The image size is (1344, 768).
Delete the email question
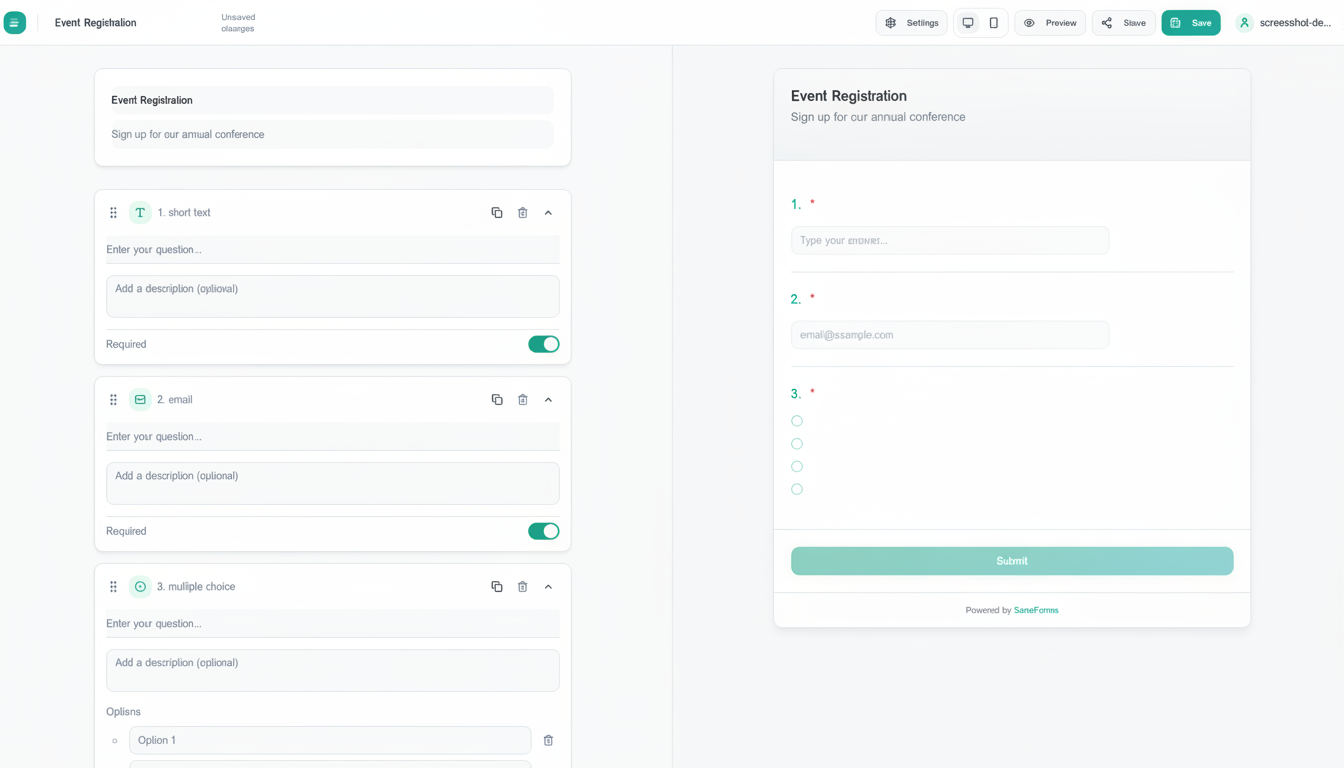[x=522, y=400]
